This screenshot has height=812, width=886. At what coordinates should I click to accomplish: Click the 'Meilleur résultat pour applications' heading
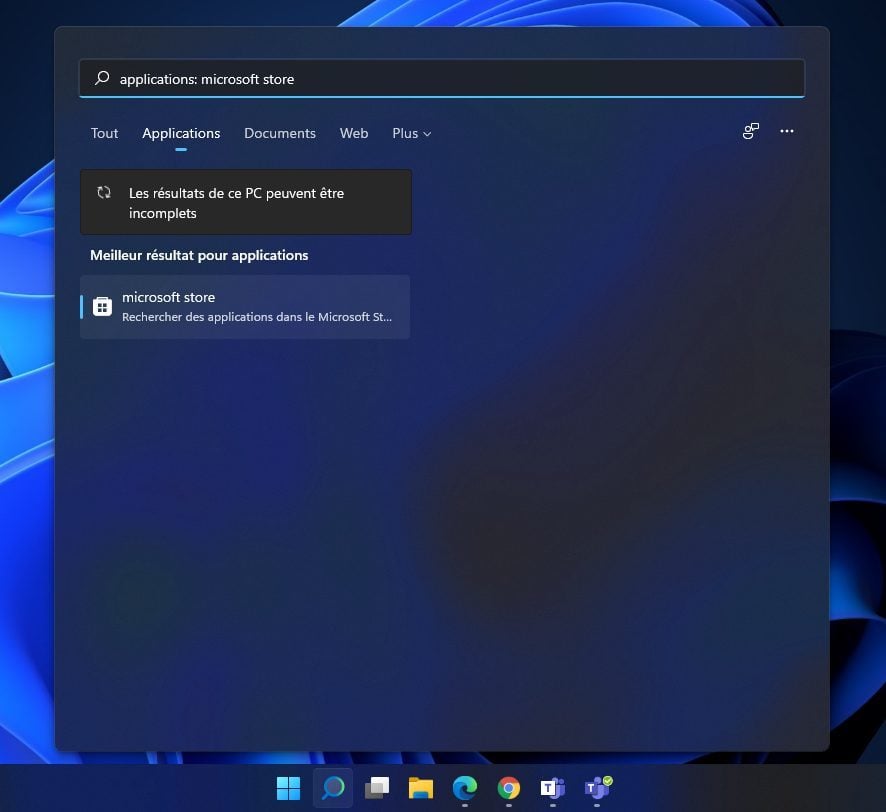199,255
